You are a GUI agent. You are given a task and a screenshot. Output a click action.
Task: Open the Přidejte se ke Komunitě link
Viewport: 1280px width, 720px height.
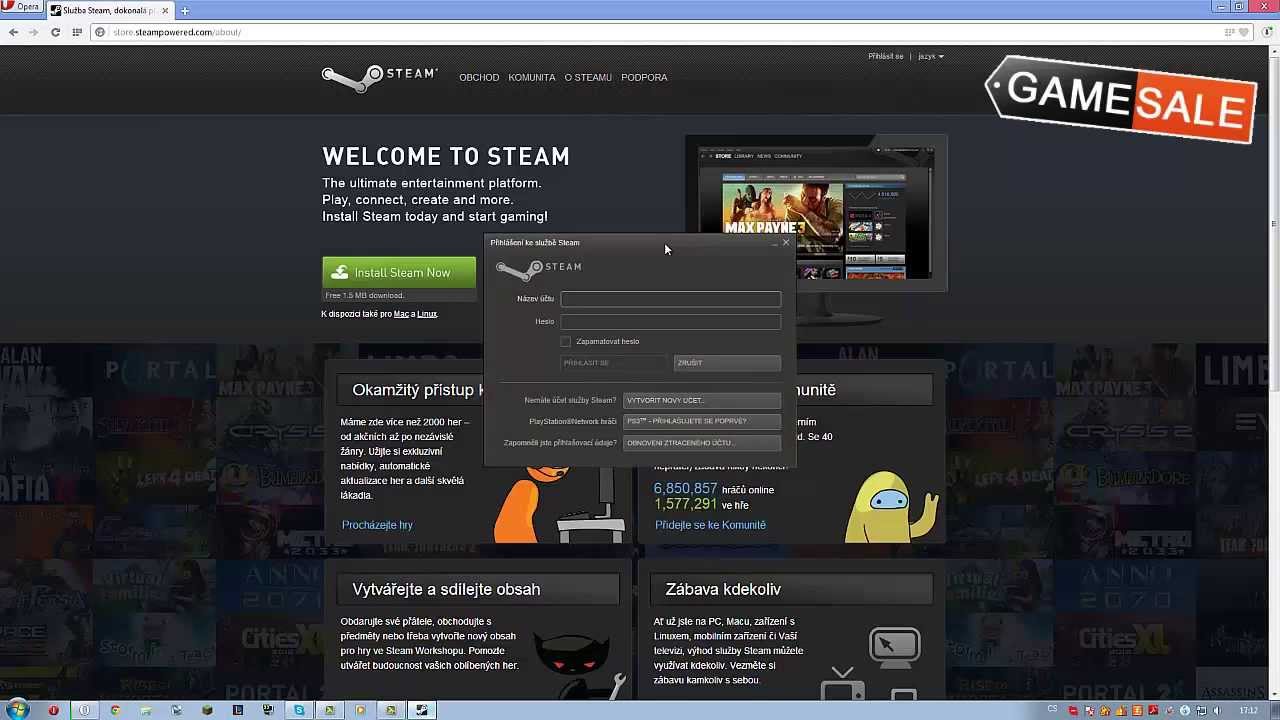pyautogui.click(x=710, y=525)
